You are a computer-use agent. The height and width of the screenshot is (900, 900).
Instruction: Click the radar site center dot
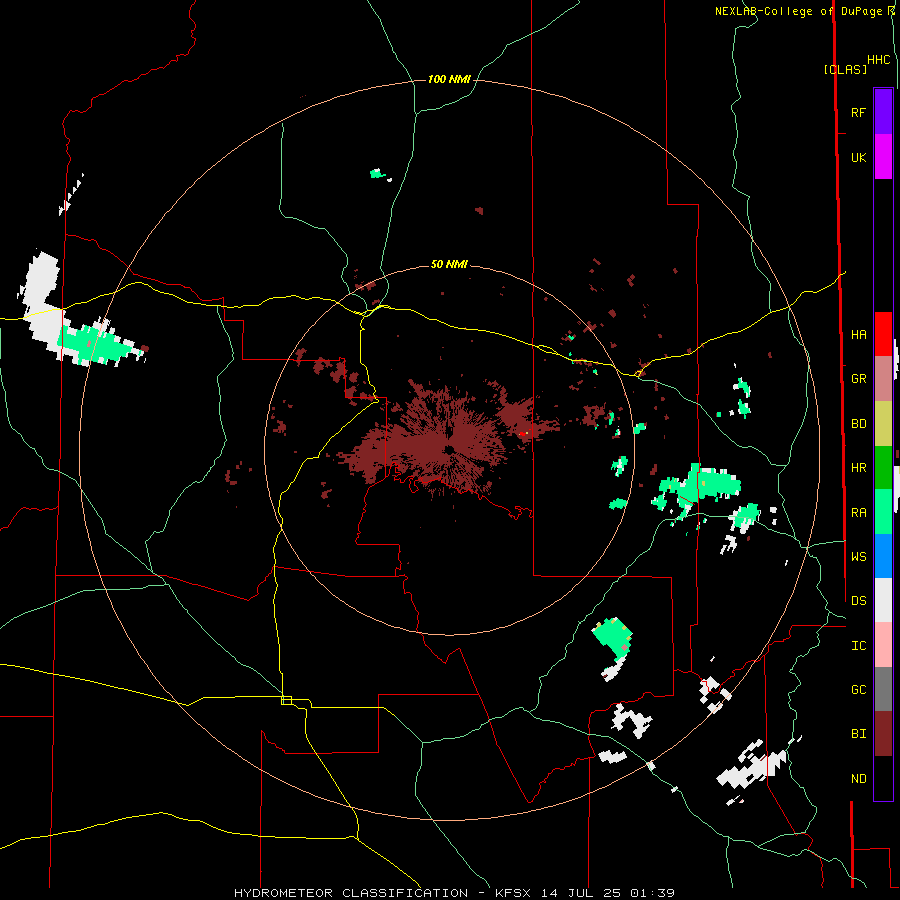pos(449,449)
